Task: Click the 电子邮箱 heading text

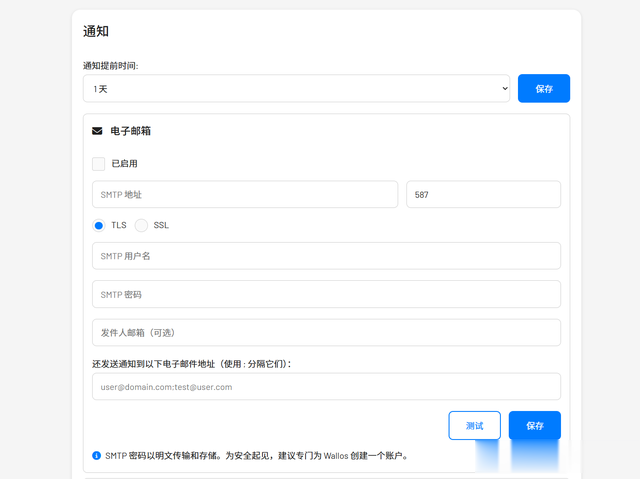Action: (131, 131)
